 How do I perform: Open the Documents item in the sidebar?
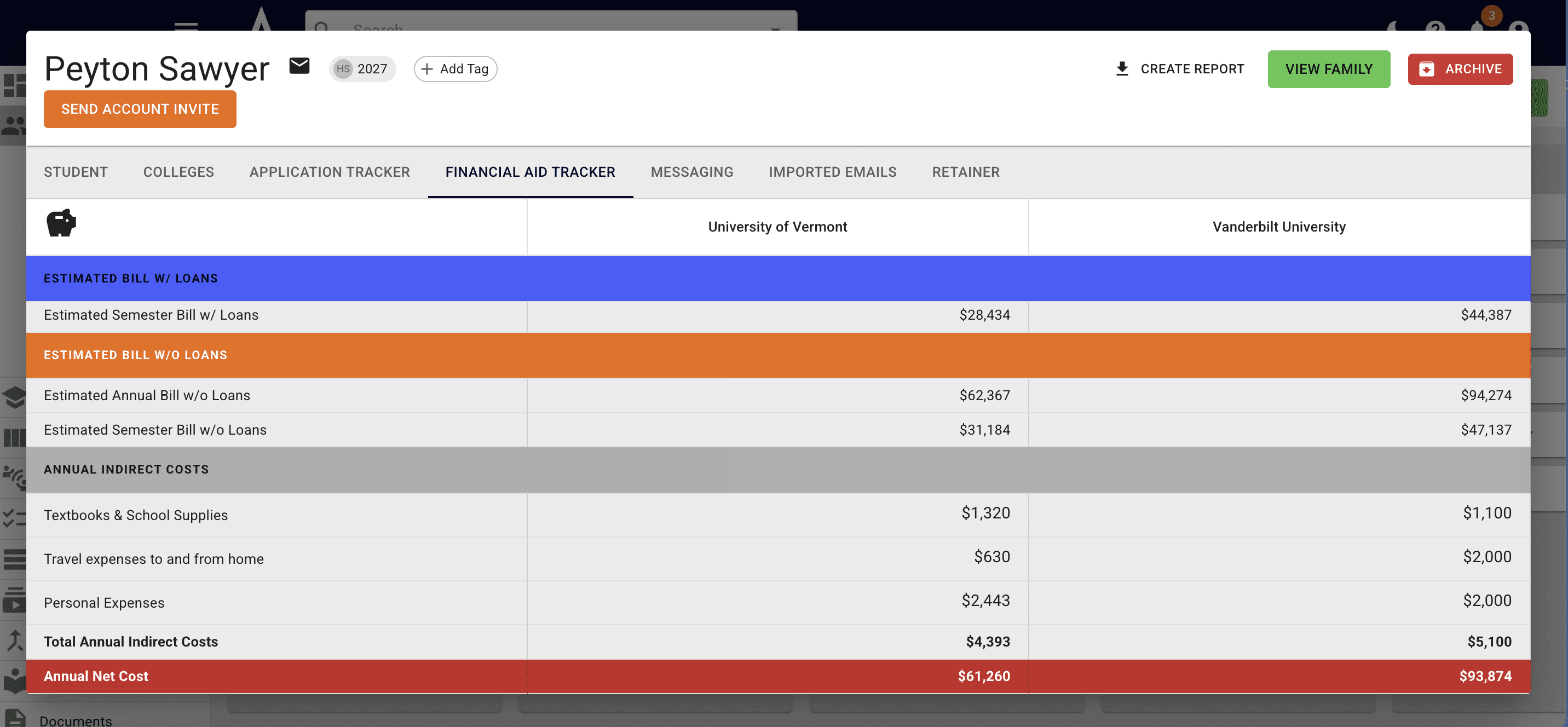[75, 720]
